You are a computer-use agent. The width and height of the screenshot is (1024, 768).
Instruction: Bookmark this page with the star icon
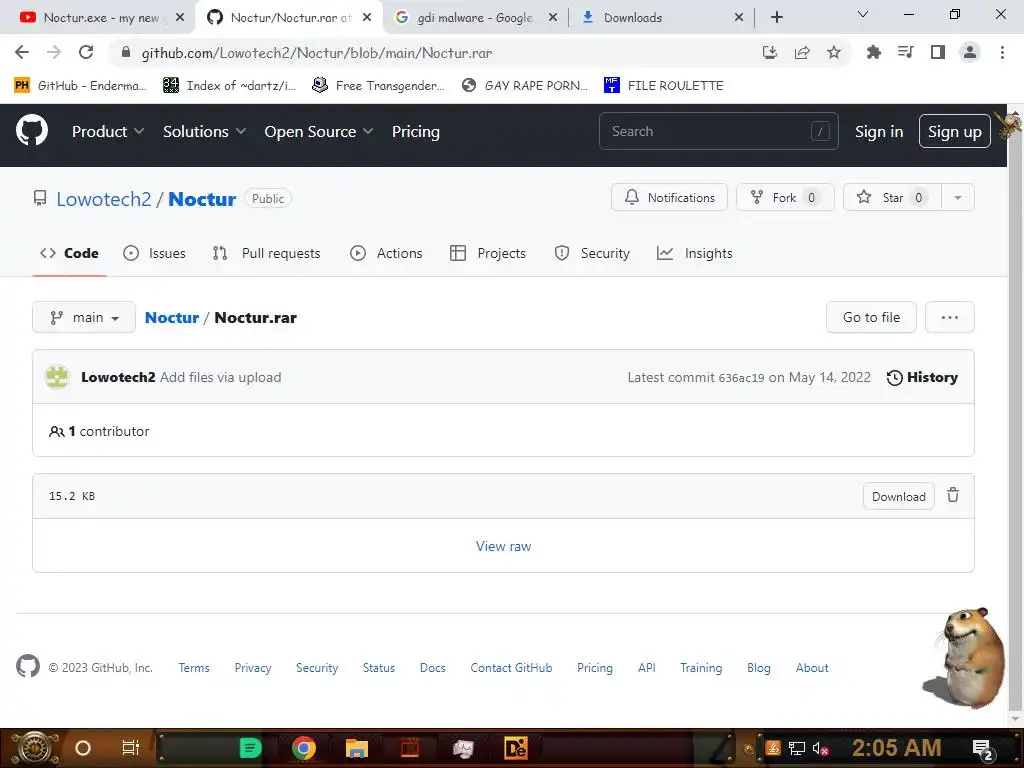[x=833, y=53]
